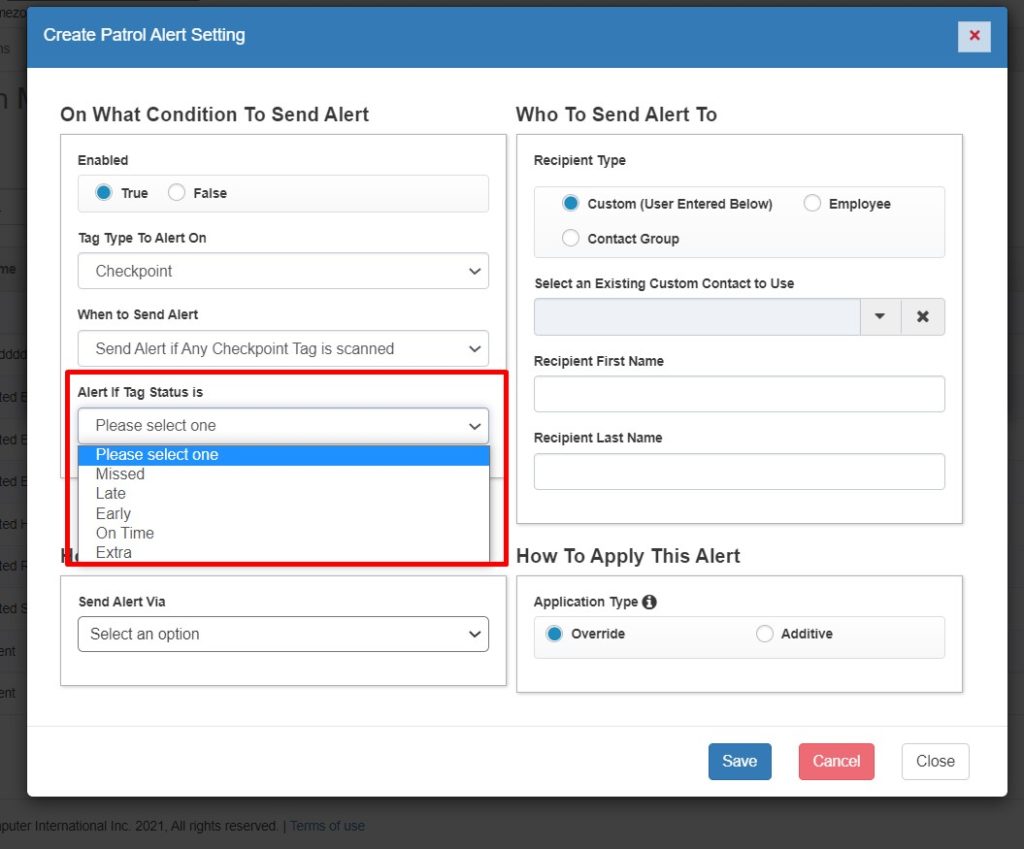The height and width of the screenshot is (849, 1024).
Task: Click the Save button
Action: [x=739, y=761]
